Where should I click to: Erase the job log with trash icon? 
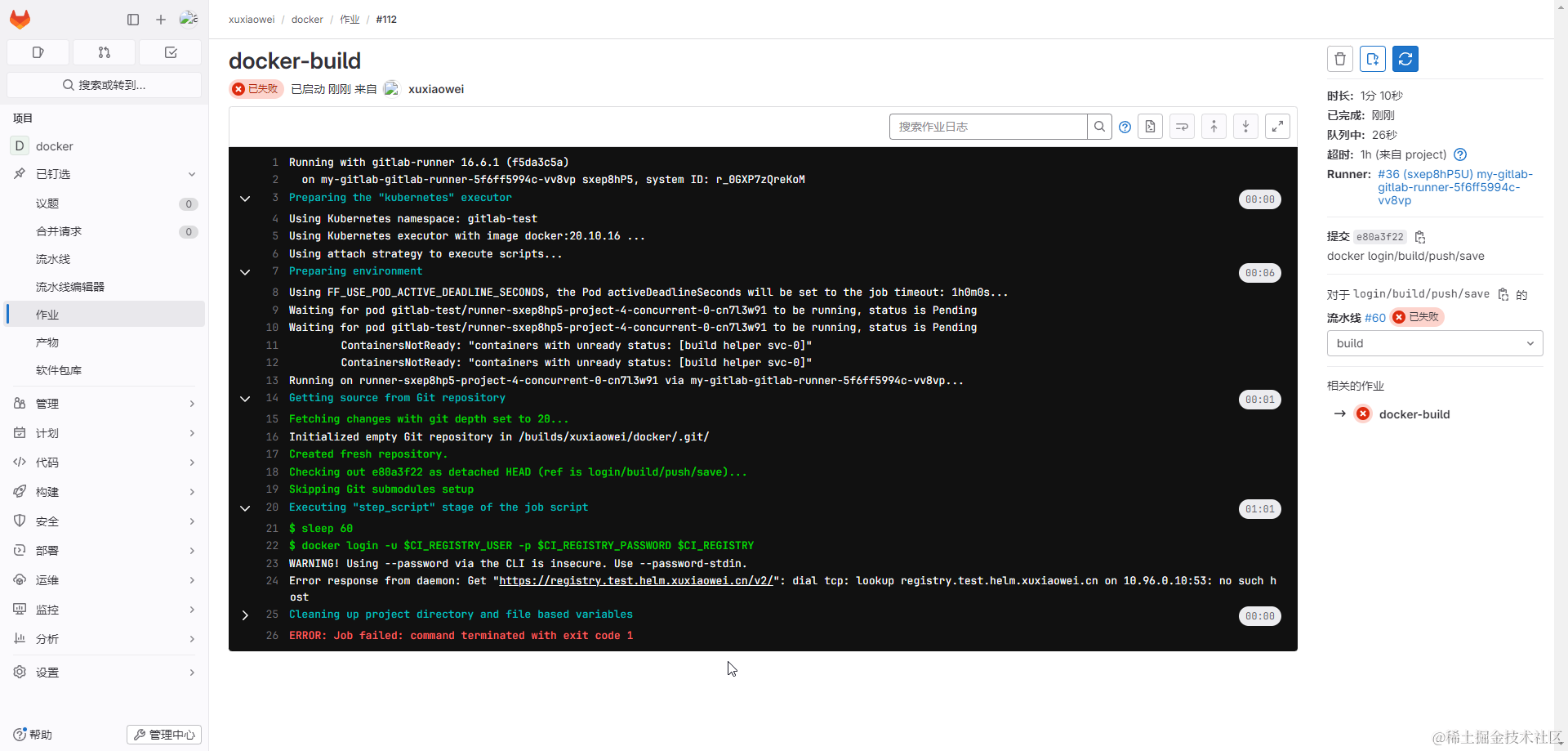tap(1340, 58)
